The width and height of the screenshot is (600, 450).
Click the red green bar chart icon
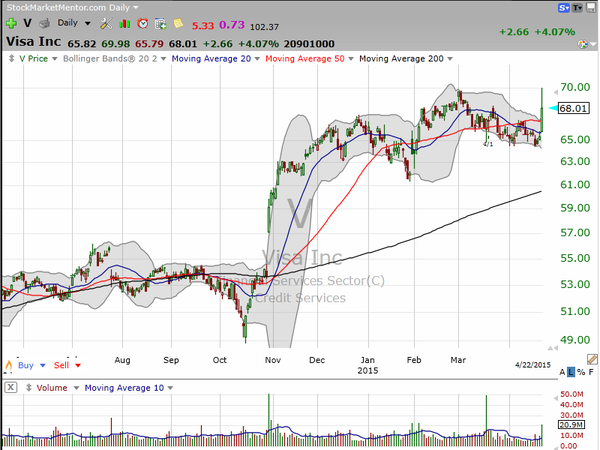[124, 24]
